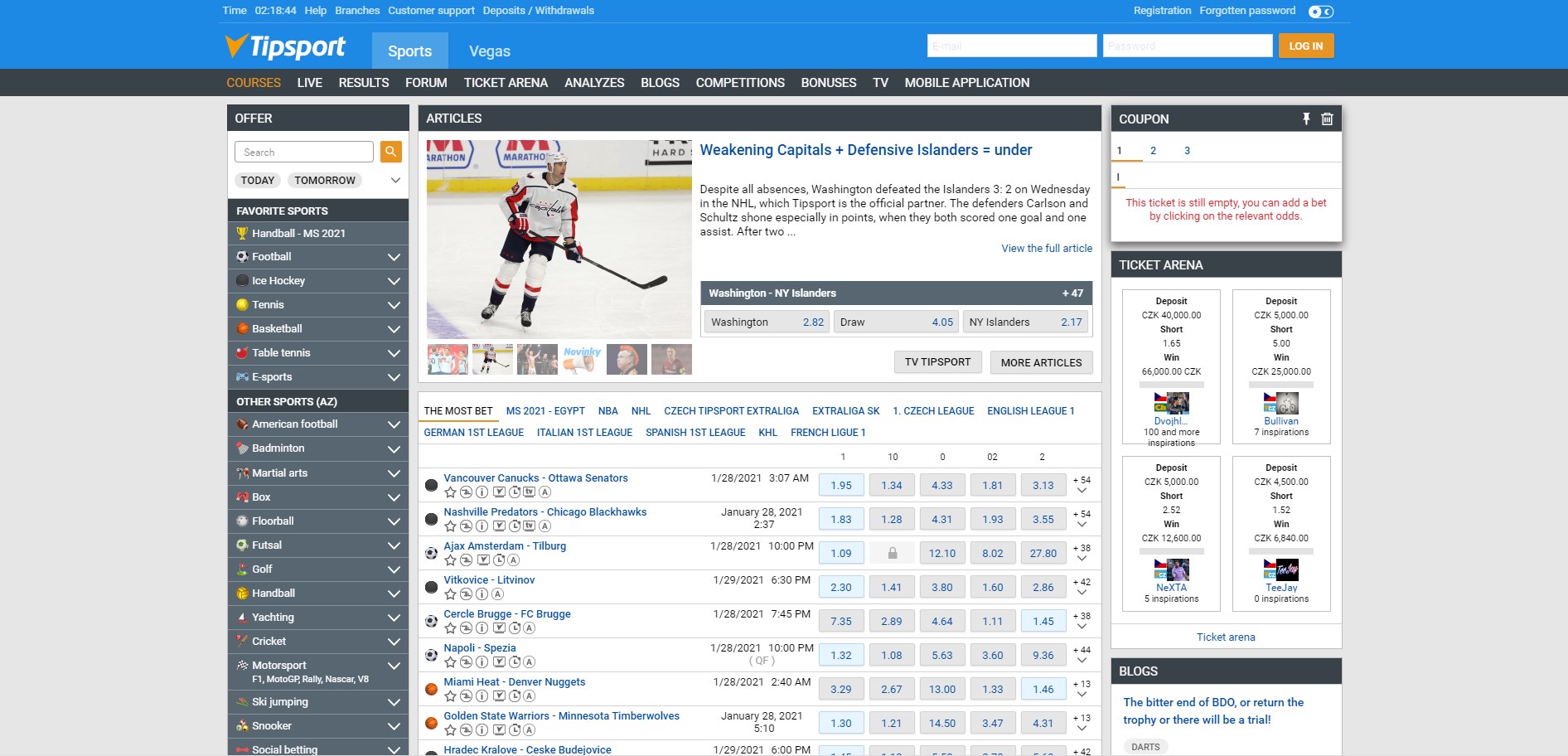The height and width of the screenshot is (756, 1568).
Task: Click the MORE ARTICLES button
Action: 1041,362
